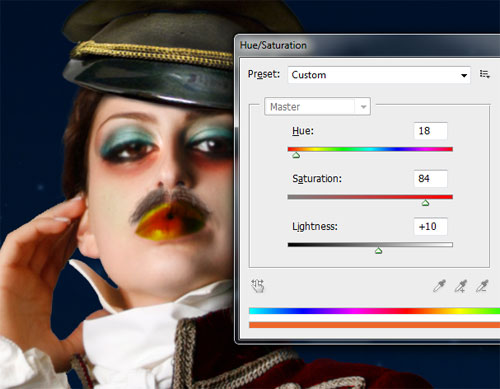The width and height of the screenshot is (500, 389).
Task: Click the Saturation slider handle
Action: (x=425, y=203)
